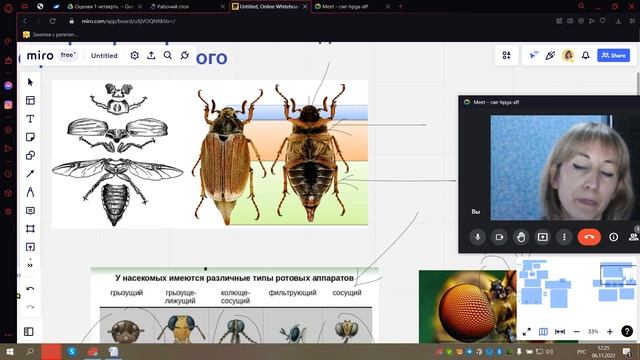Open the user avatar in Miro
The width and height of the screenshot is (640, 360).
(x=568, y=56)
